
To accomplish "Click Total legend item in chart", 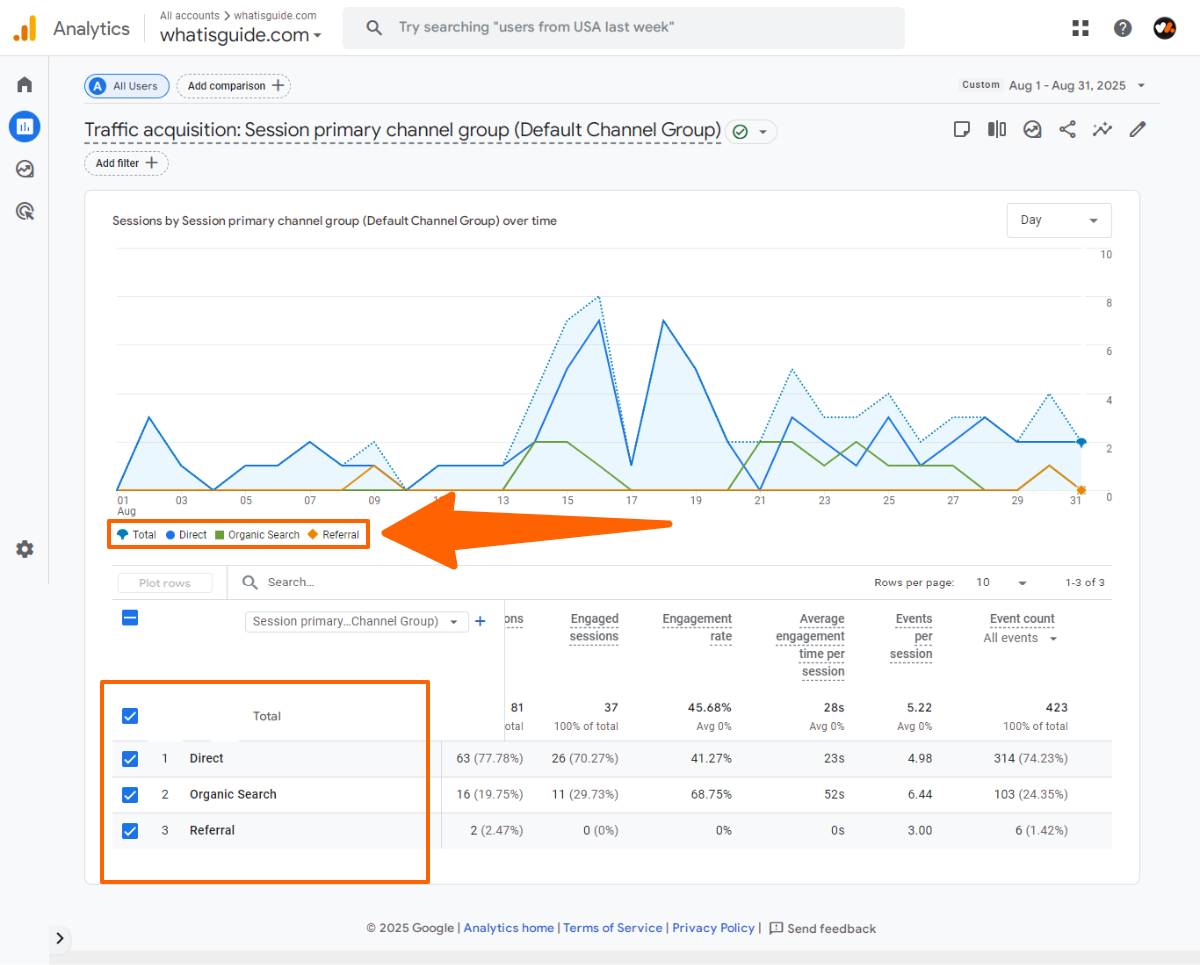I will 136,534.
